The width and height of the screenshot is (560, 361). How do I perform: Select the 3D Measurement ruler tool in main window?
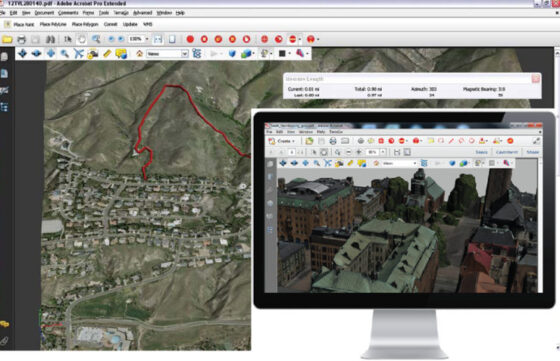pos(107,54)
